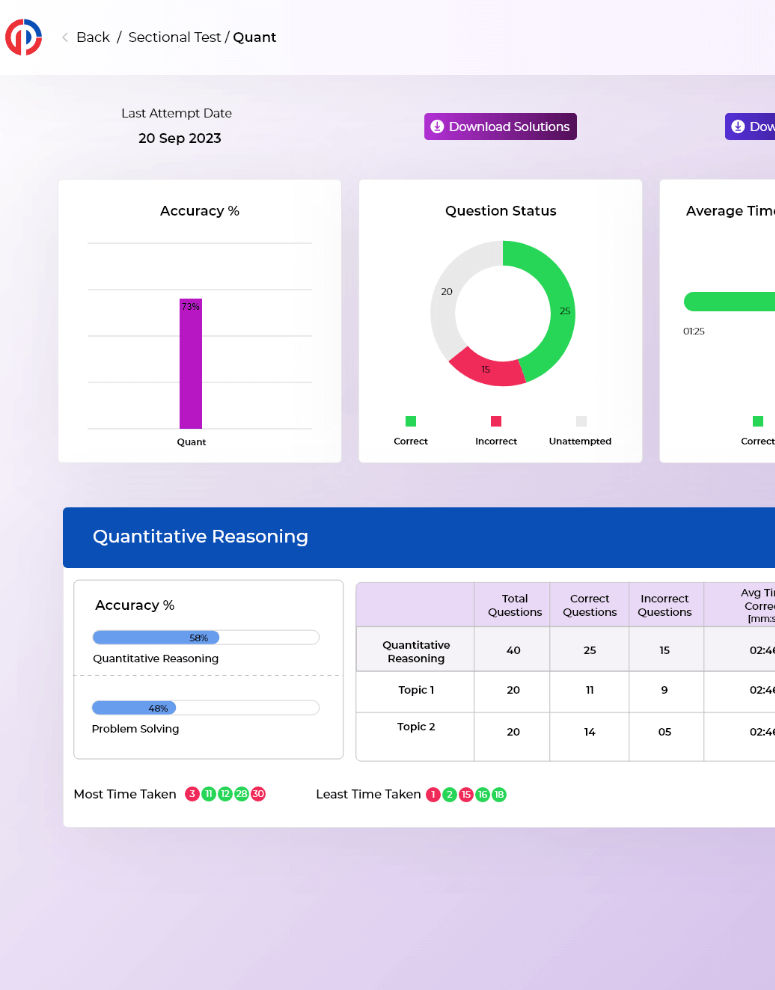Click question 15 badge under Least Time Taken
The height and width of the screenshot is (990, 775).
466,794
